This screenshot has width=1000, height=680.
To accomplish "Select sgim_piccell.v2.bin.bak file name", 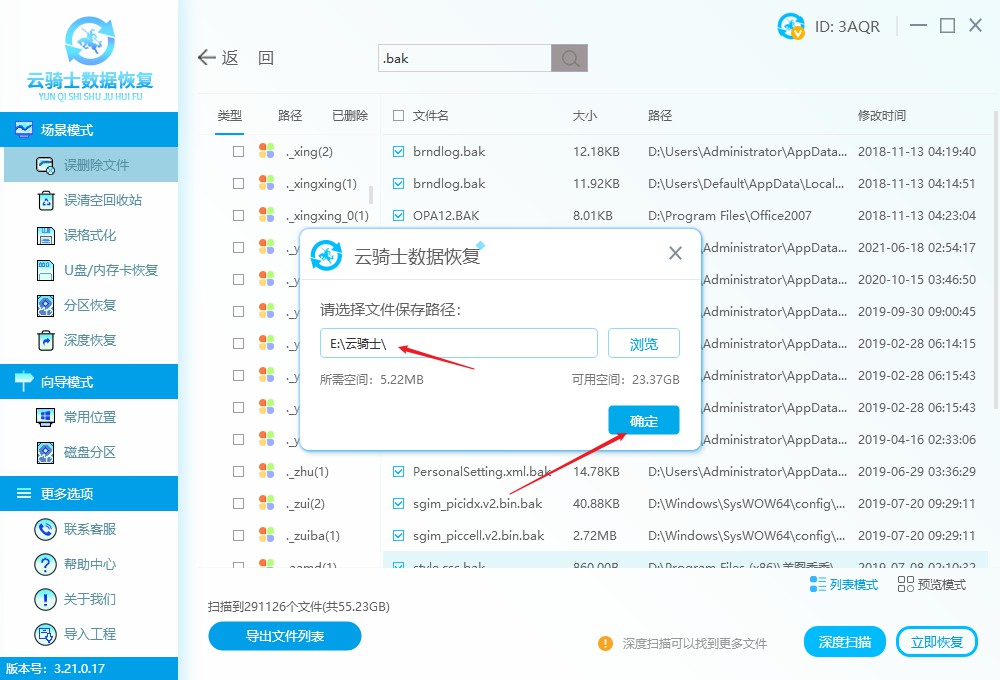I will [x=478, y=535].
